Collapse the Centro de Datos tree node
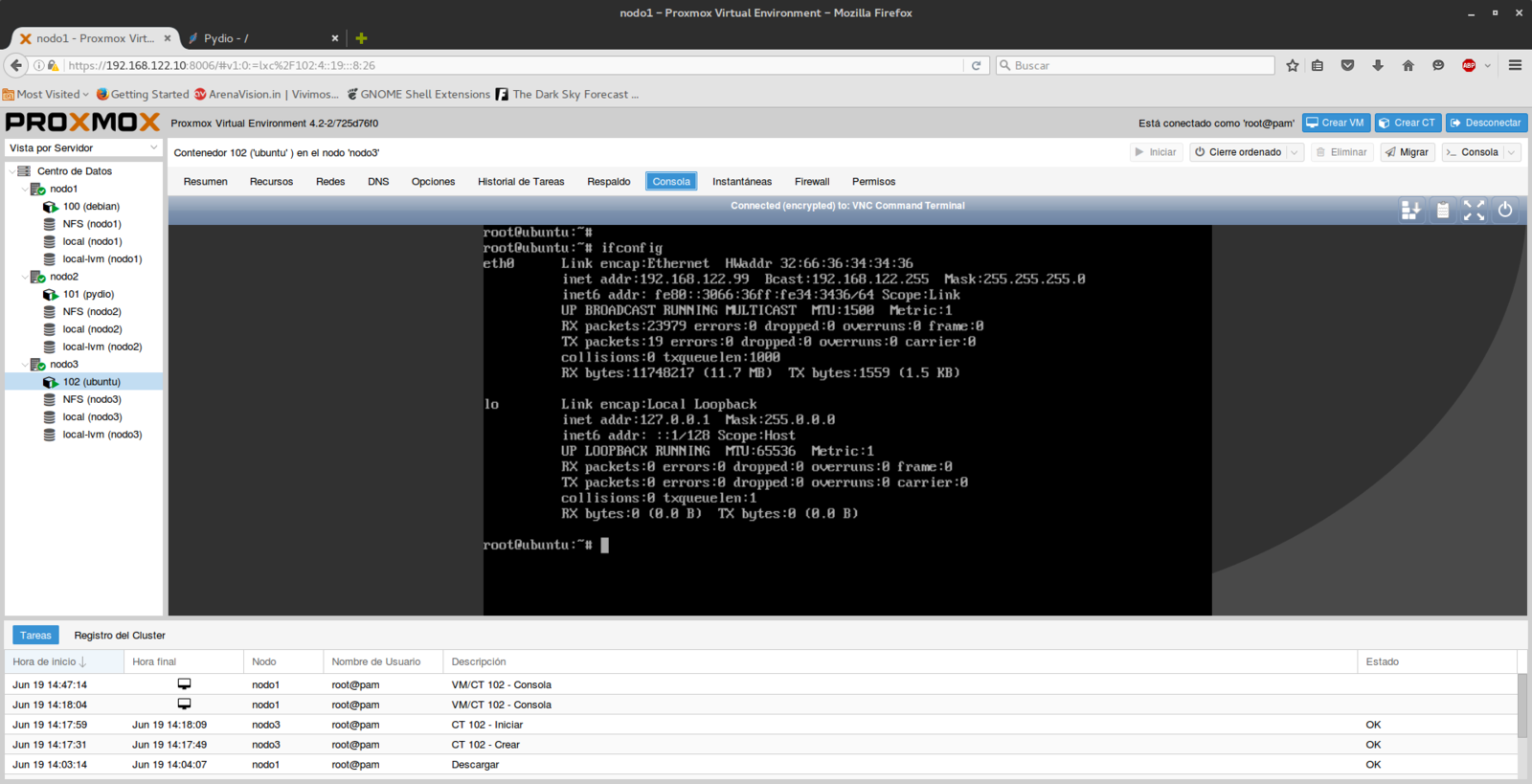Screen dimensions: 1532x784 click(12, 171)
